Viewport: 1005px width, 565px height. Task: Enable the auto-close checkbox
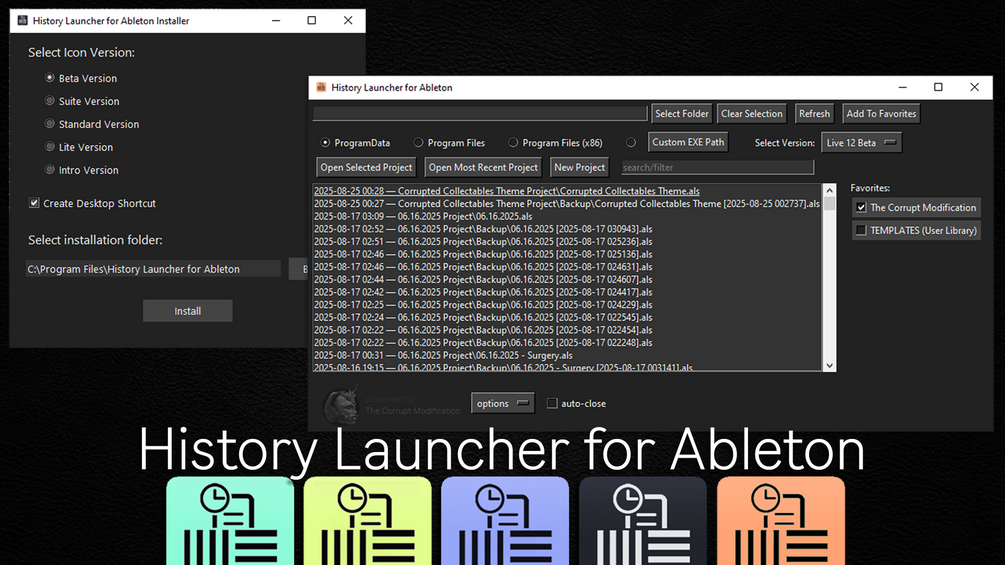tap(552, 403)
